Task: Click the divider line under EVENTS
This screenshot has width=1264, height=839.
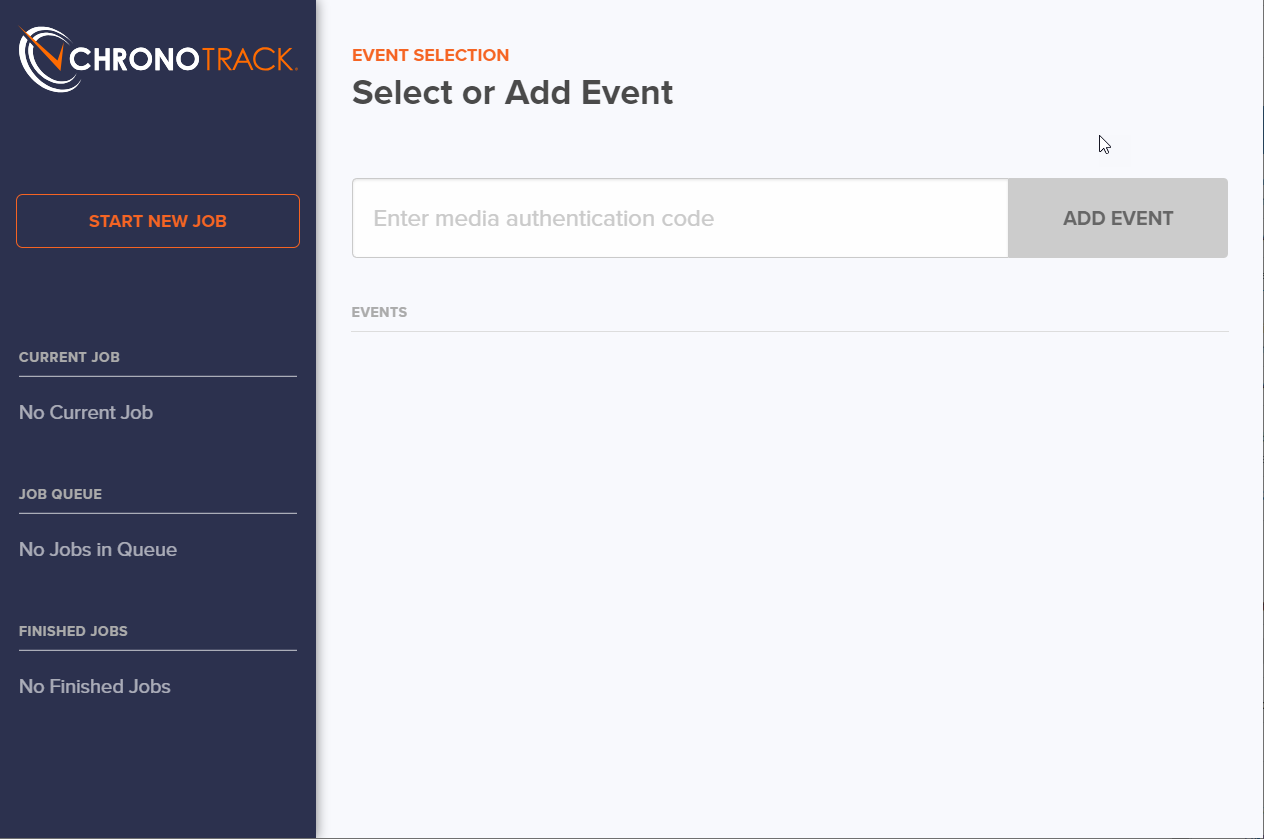Action: coord(790,331)
